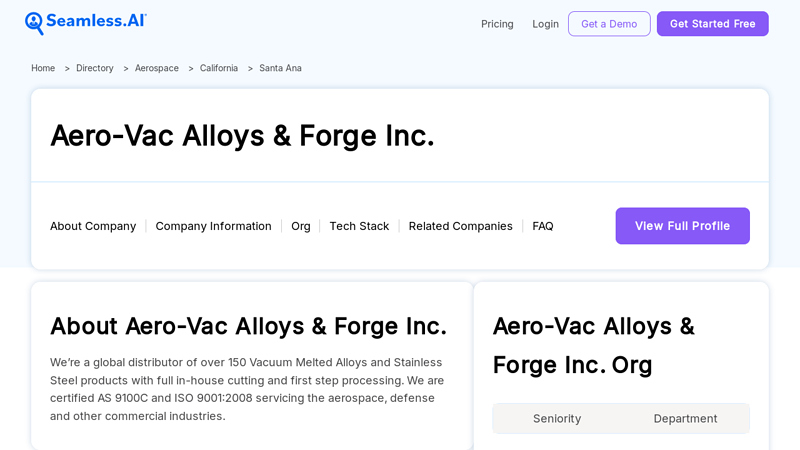Image resolution: width=800 pixels, height=450 pixels.
Task: Open the Pricing page link
Action: pyautogui.click(x=497, y=24)
